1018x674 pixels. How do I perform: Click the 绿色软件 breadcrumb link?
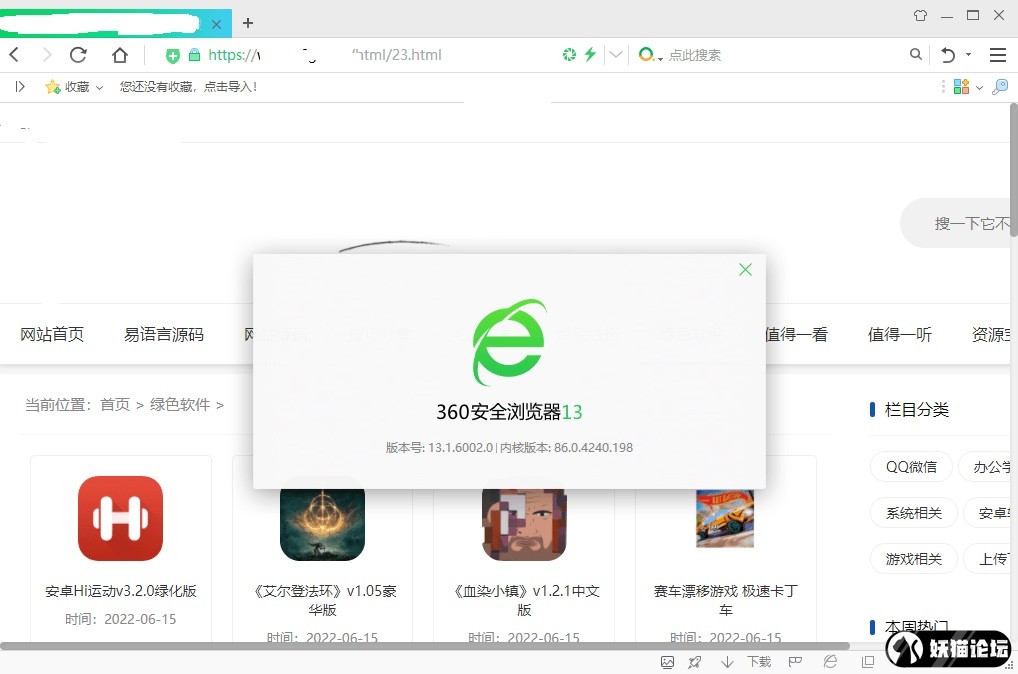point(180,405)
